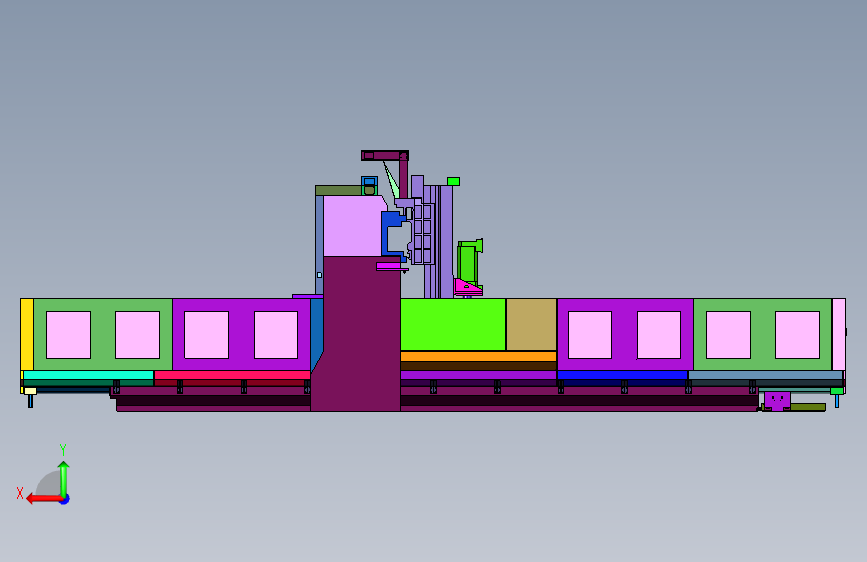This screenshot has height=562, width=867.
Task: Click the red X axis arrow of the triad
Action: (x=44, y=499)
